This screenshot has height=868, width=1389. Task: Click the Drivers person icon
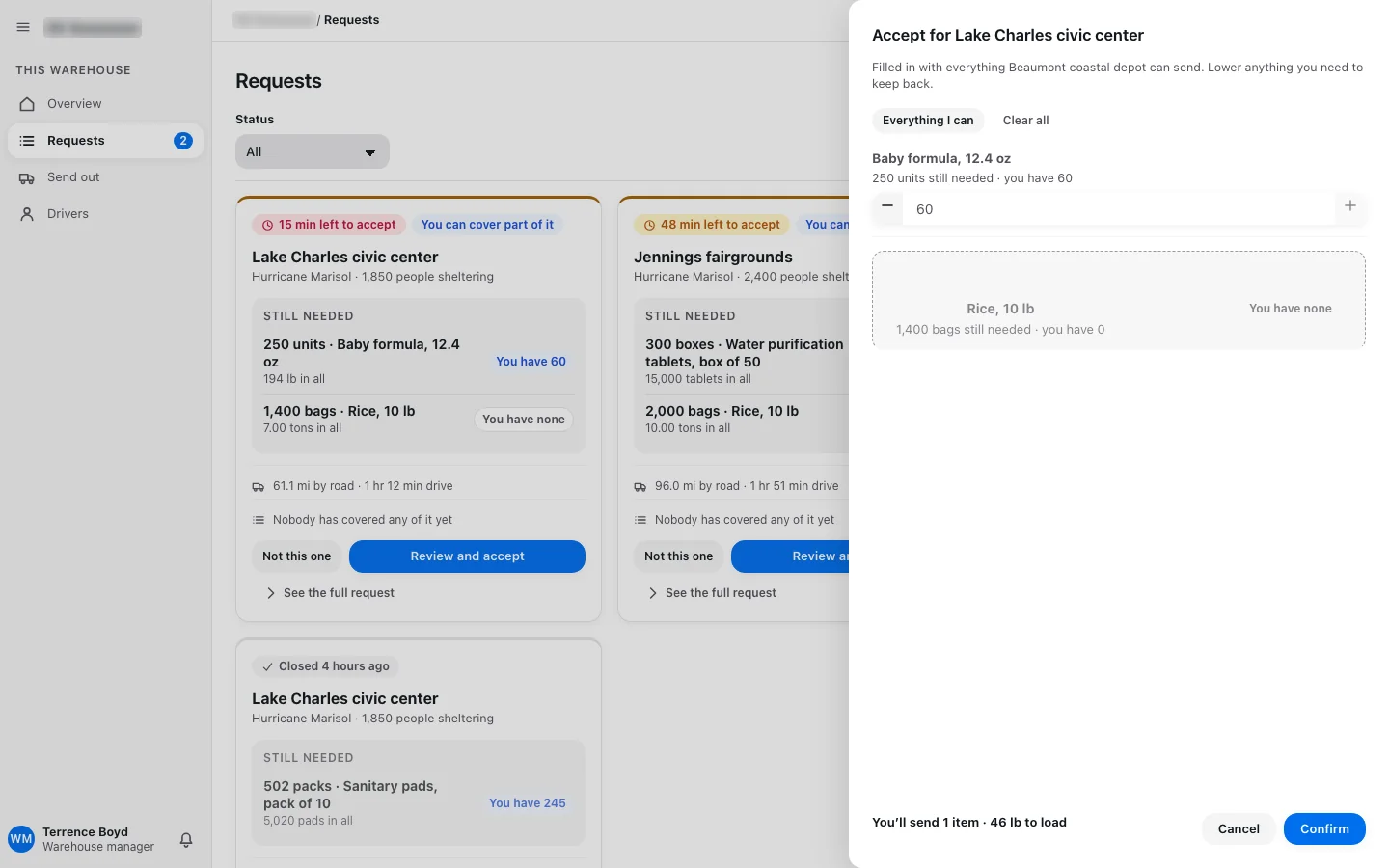[27, 214]
